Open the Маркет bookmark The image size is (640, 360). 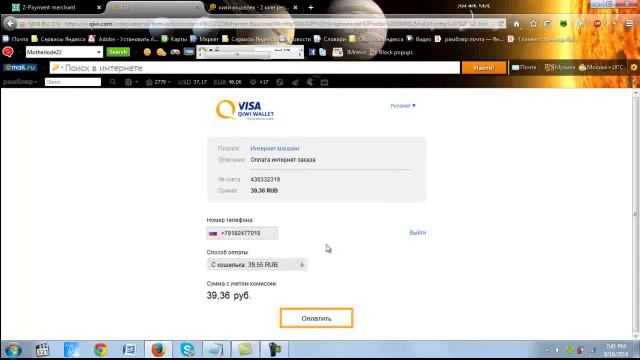(204, 39)
